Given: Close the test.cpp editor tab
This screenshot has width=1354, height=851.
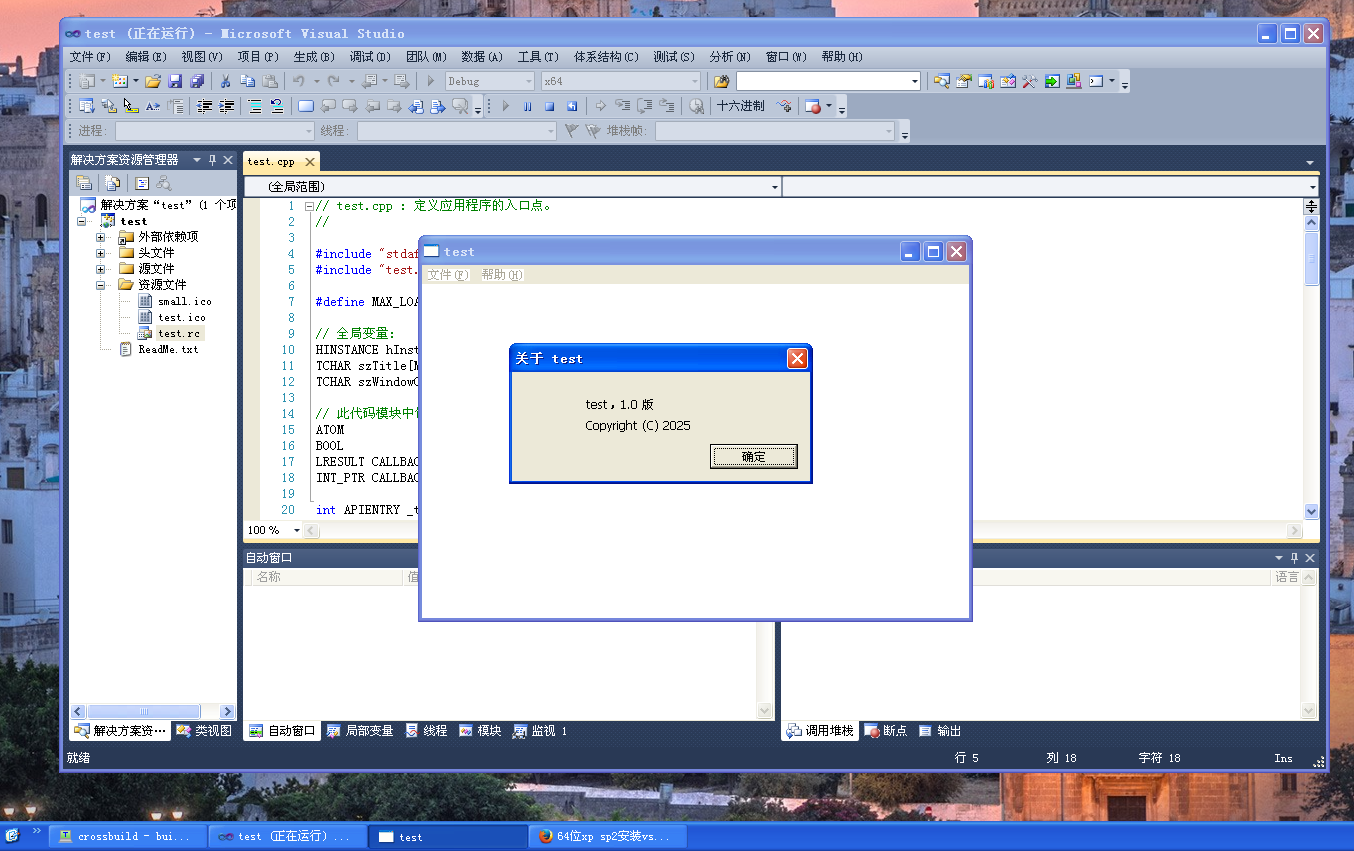Looking at the screenshot, I should click(309, 162).
